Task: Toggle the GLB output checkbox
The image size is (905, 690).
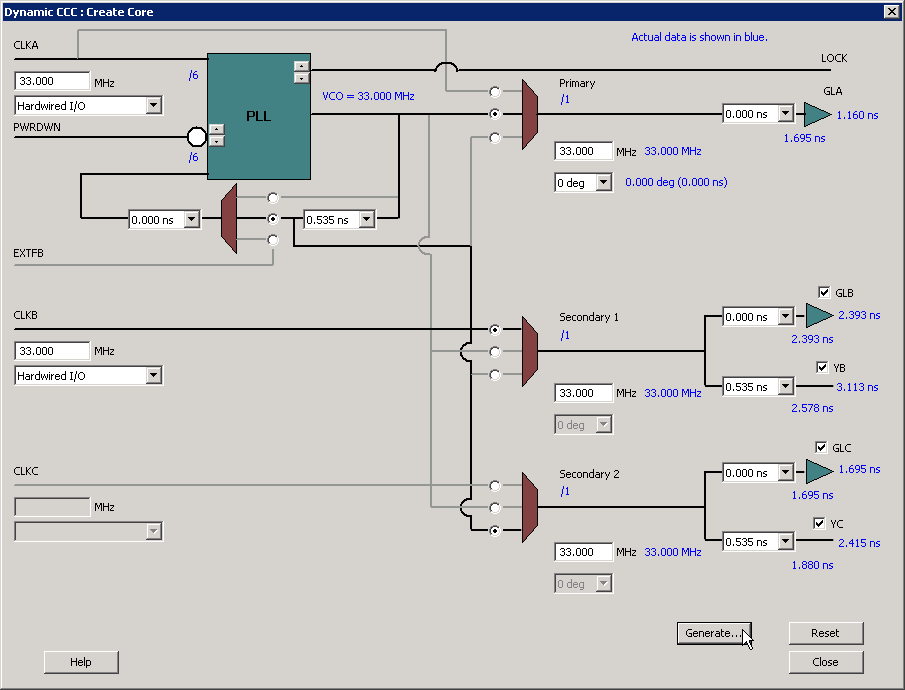Action: (824, 292)
